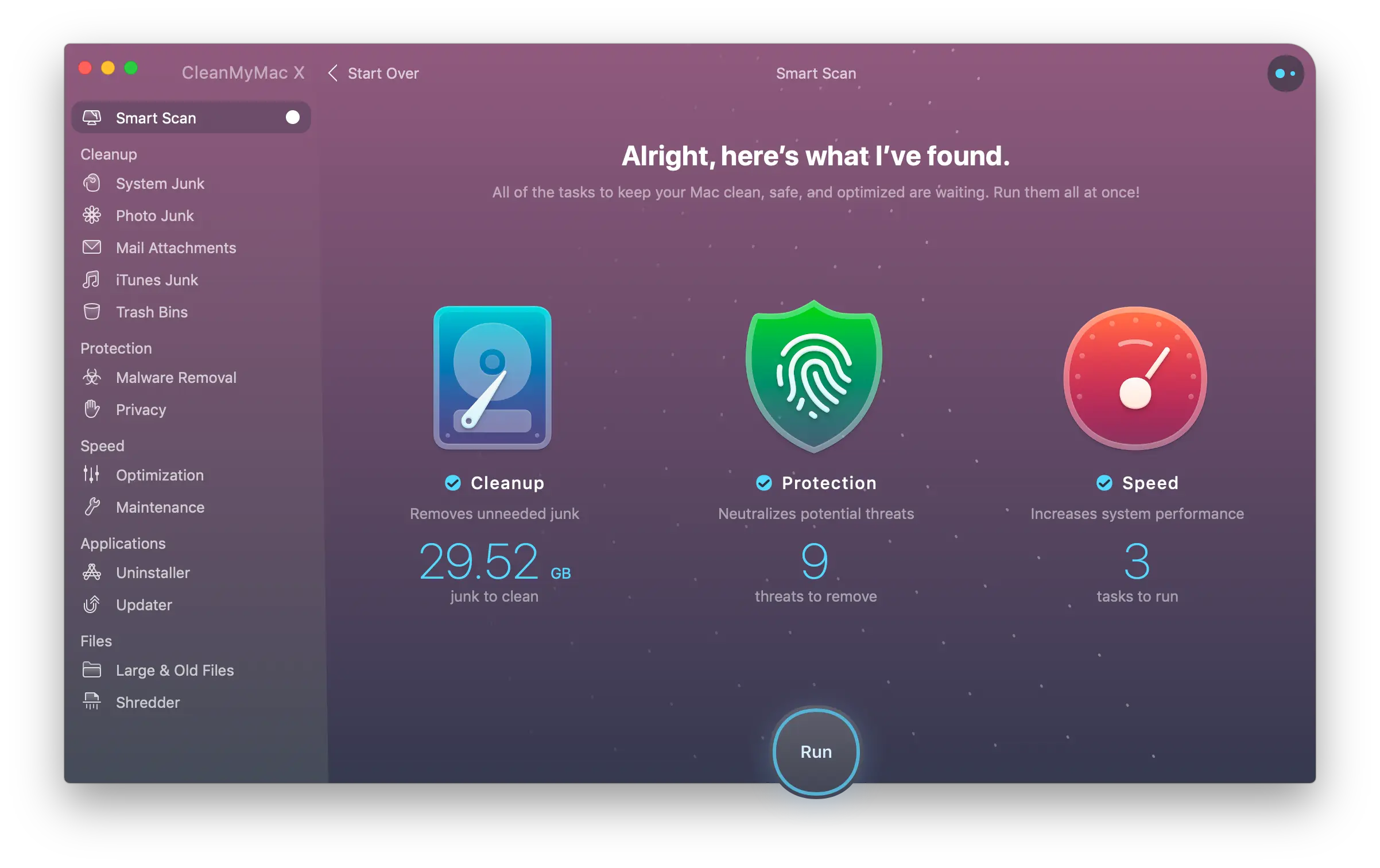Select Mail Attachments menu item
This screenshot has width=1380, height=868.
click(x=175, y=247)
